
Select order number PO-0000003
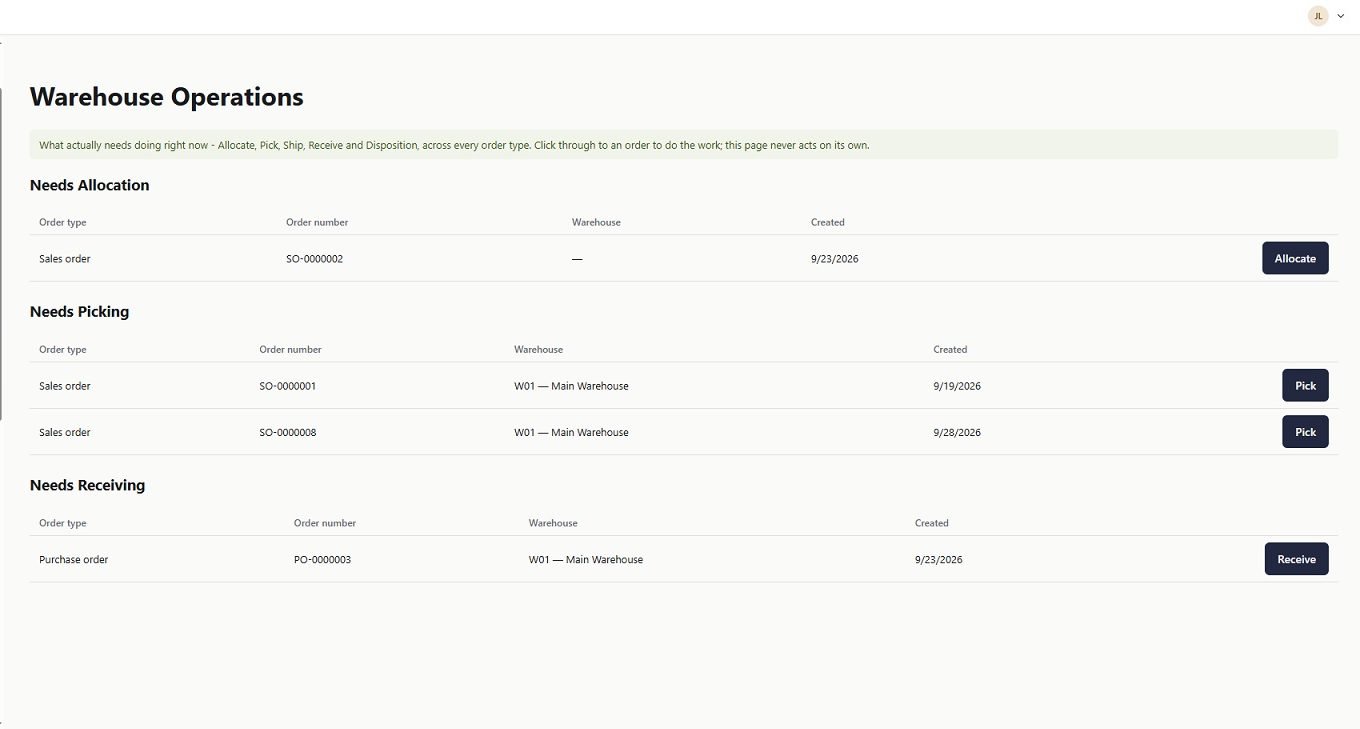(322, 560)
